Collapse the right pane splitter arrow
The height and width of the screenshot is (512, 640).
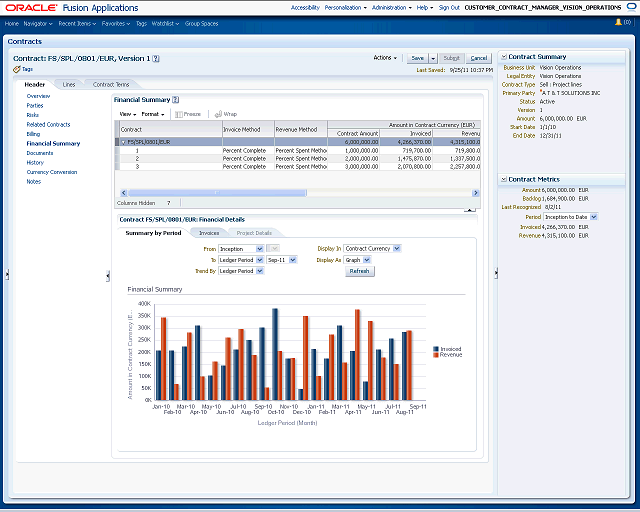click(496, 273)
